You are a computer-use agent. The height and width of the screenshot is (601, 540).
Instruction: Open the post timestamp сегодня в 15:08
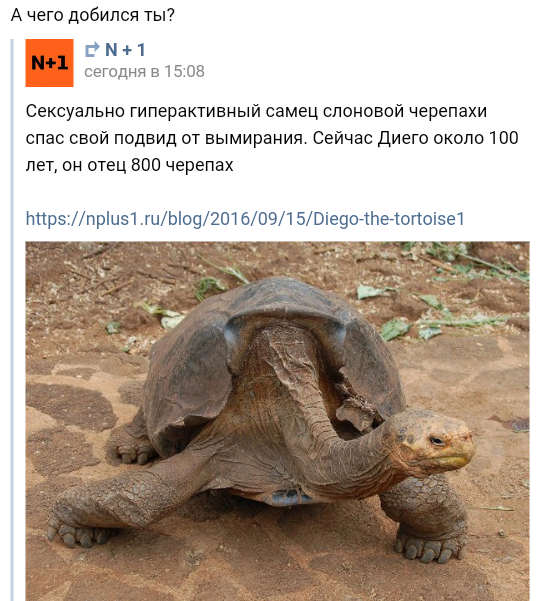pos(144,72)
